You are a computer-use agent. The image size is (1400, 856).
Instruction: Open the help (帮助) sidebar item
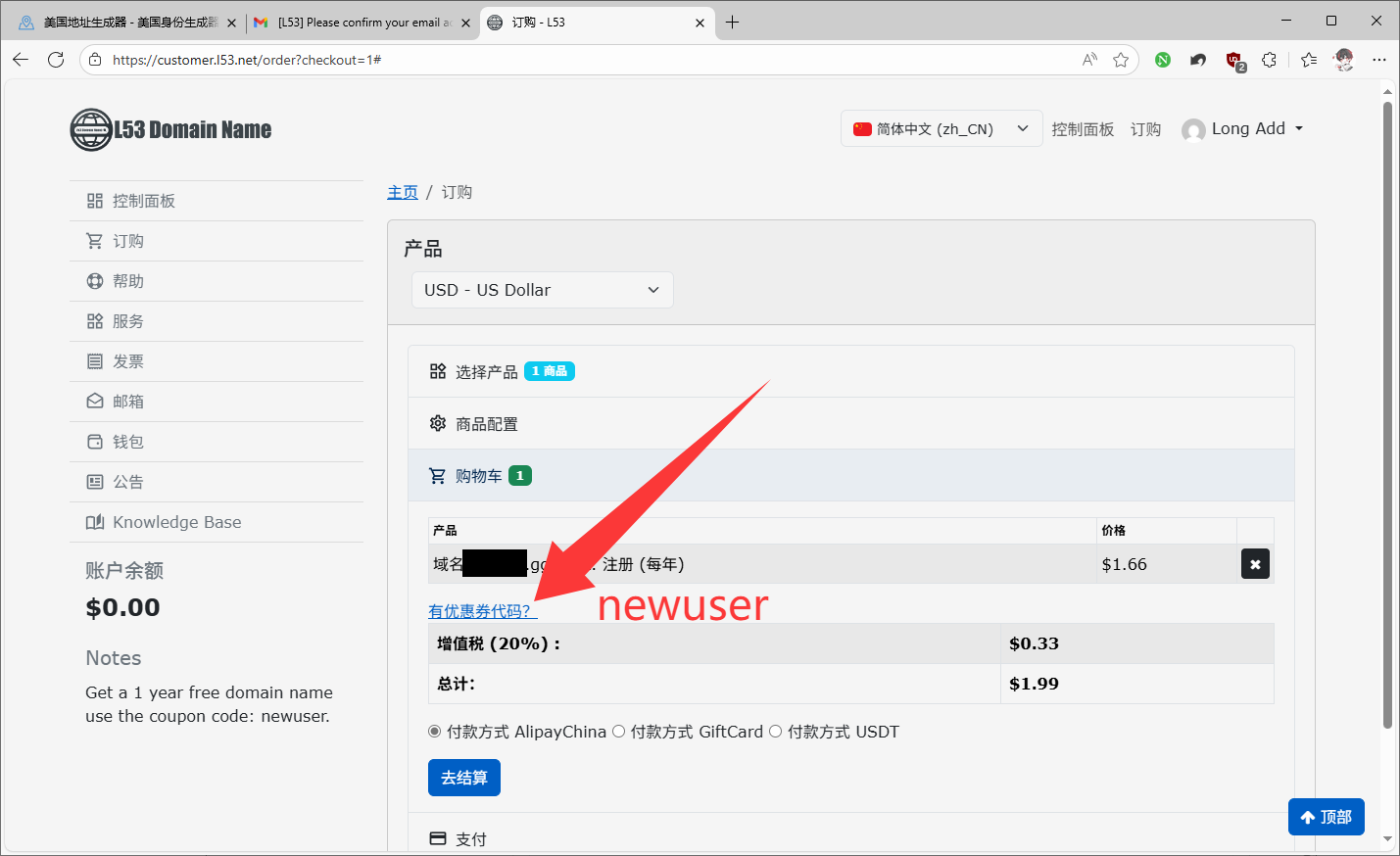click(x=127, y=281)
